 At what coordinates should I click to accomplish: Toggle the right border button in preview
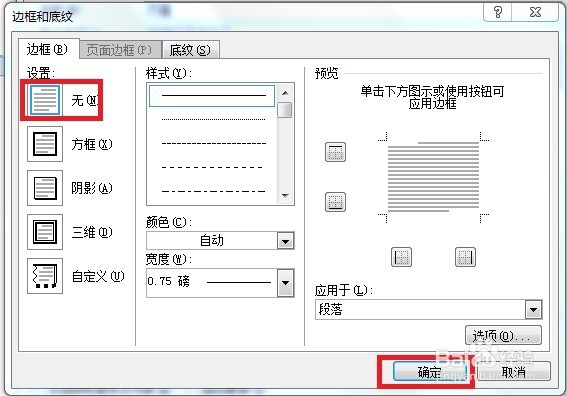click(x=465, y=257)
